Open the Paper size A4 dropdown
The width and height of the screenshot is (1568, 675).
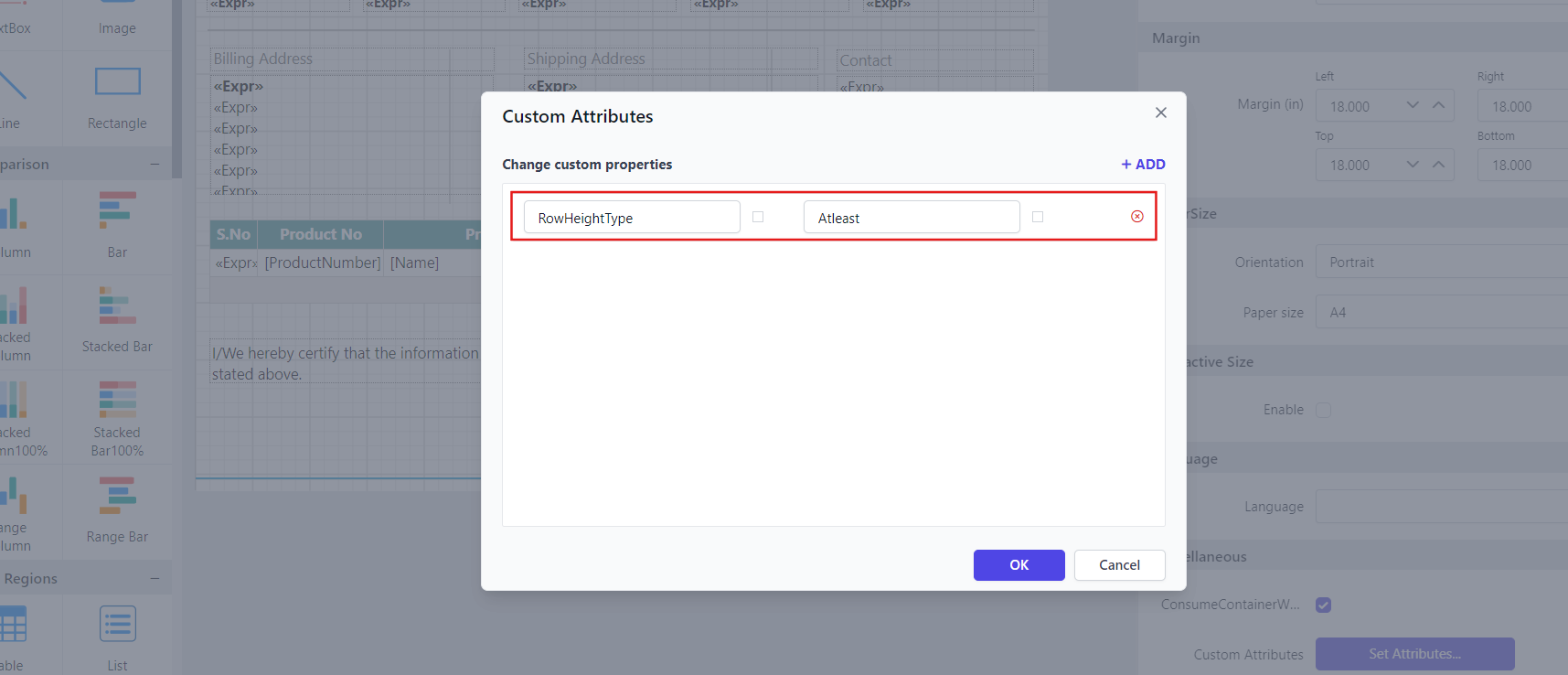1442,312
